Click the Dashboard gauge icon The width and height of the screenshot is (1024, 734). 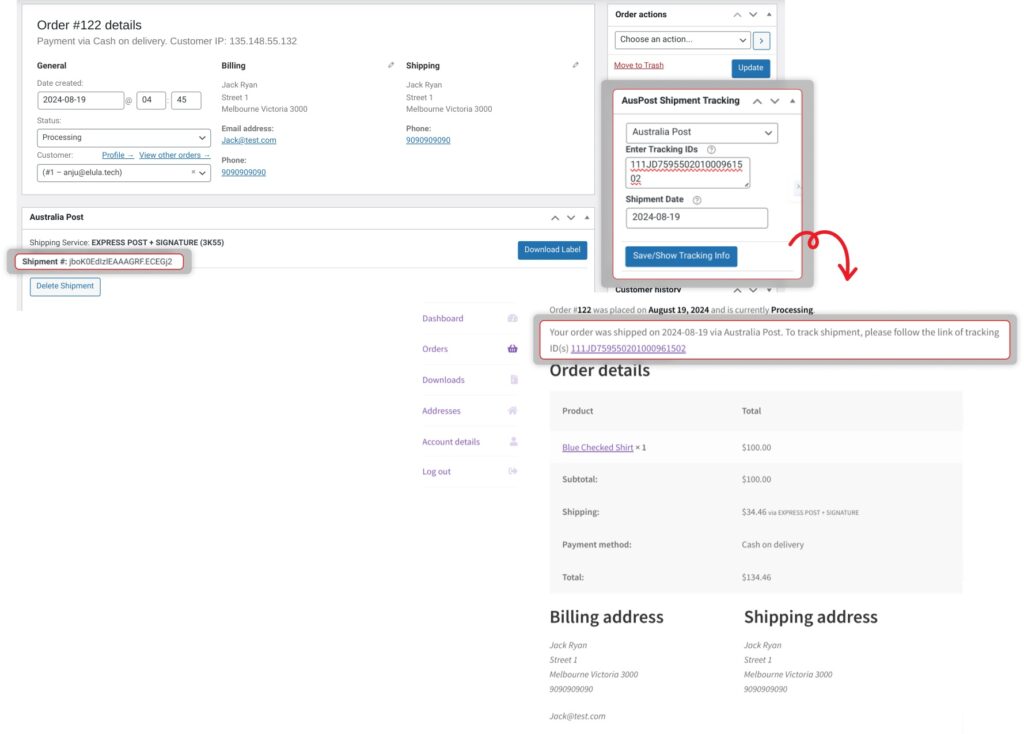point(513,318)
